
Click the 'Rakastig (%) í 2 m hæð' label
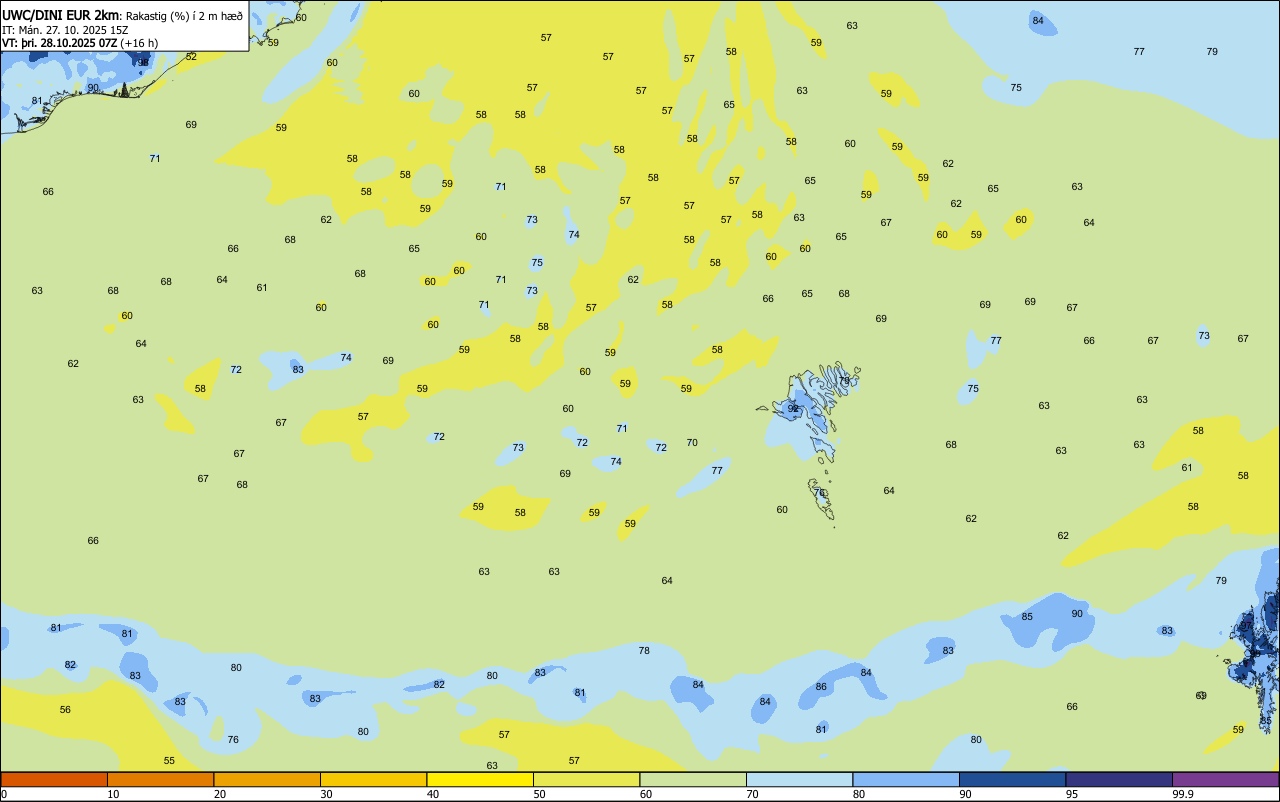[x=184, y=16]
